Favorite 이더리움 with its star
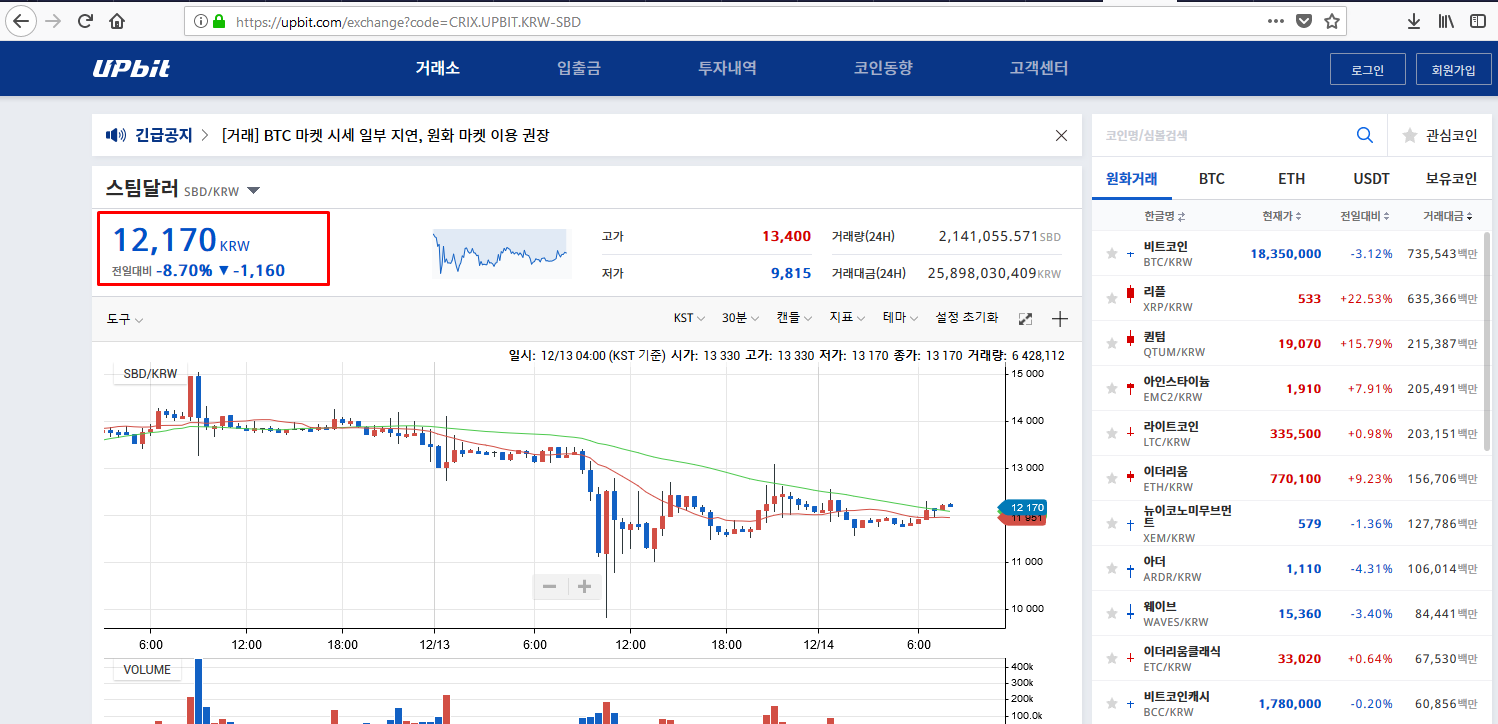This screenshot has width=1498, height=724. 1112,479
